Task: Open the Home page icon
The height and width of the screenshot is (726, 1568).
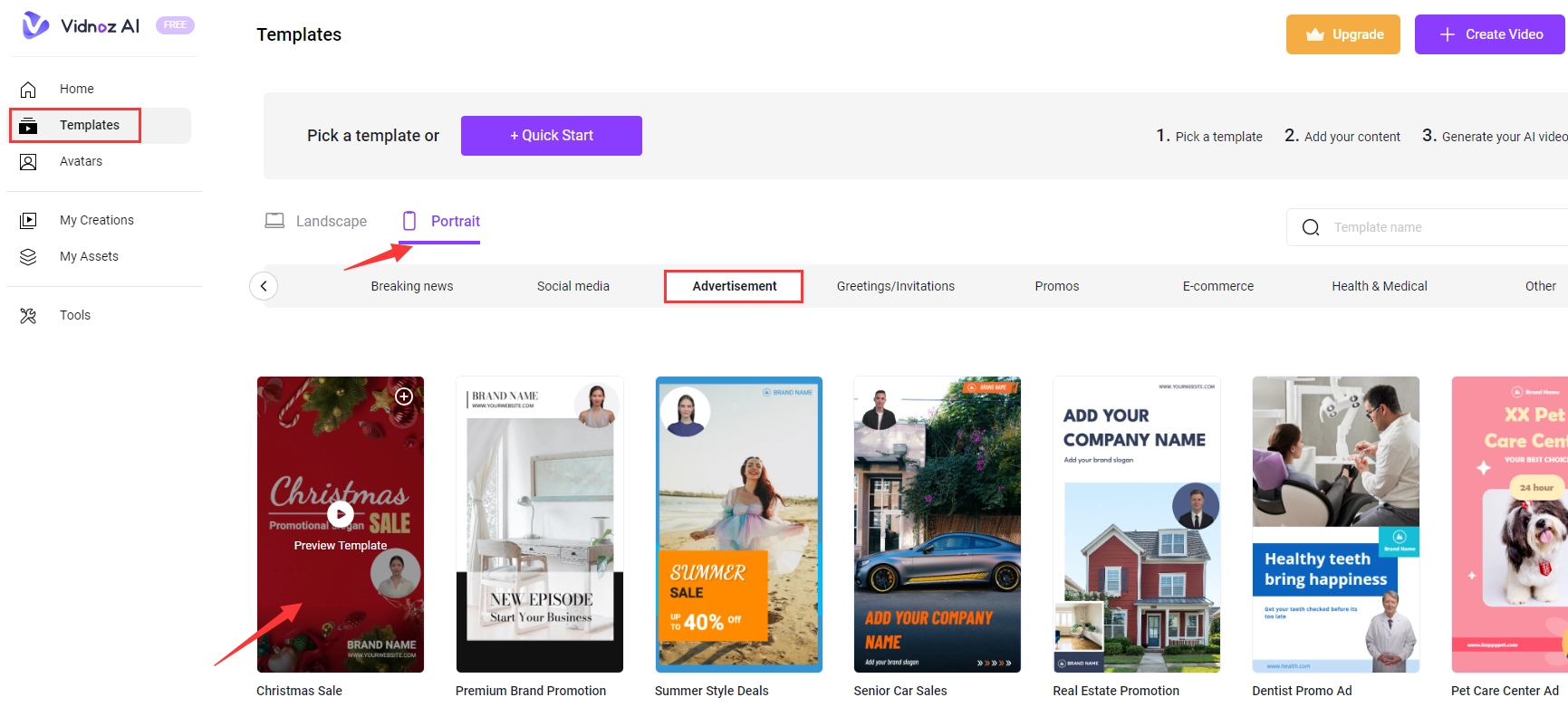Action: 28,89
